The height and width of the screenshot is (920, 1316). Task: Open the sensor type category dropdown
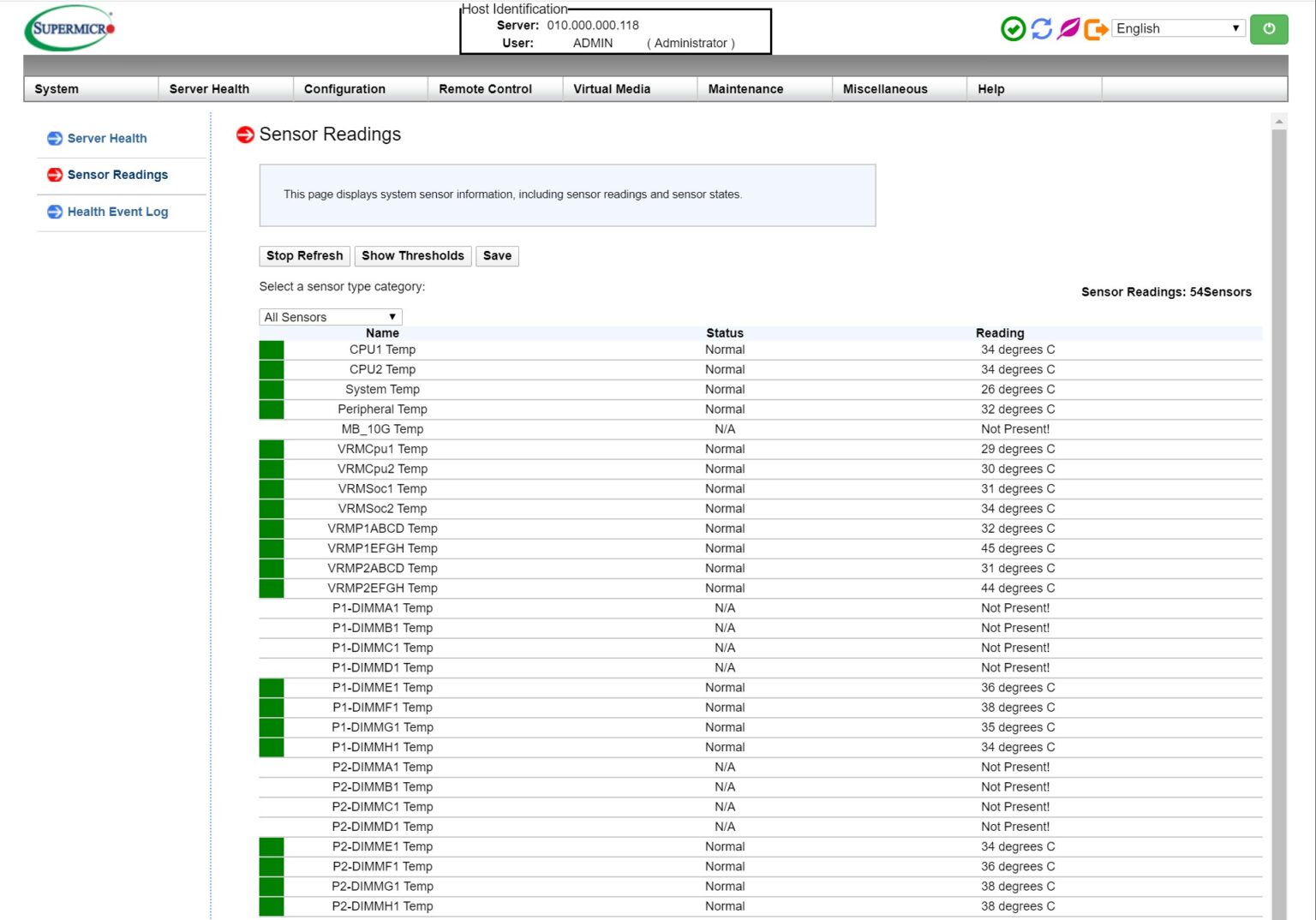(330, 317)
